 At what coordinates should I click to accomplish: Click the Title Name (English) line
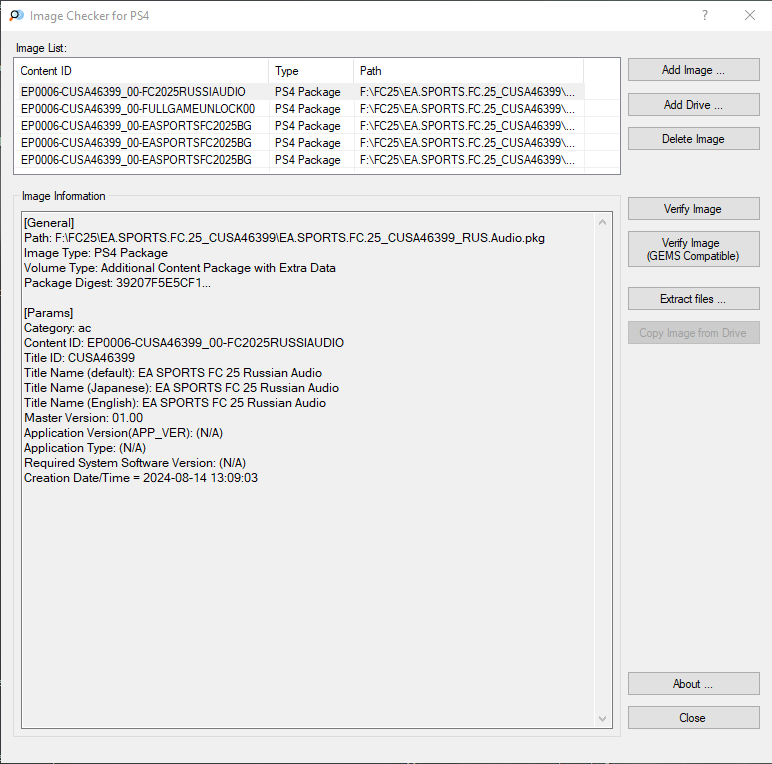pyautogui.click(x=175, y=403)
